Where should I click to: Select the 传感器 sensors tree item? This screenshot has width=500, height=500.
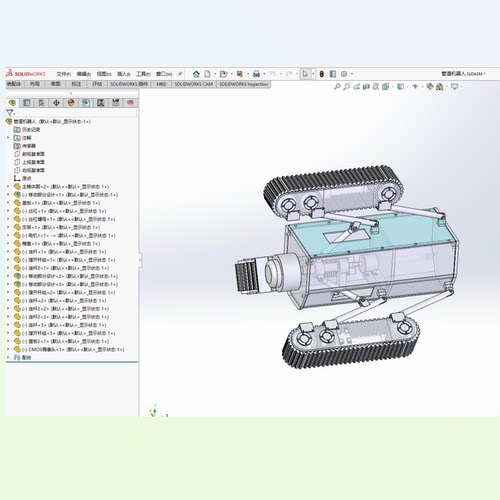point(24,146)
